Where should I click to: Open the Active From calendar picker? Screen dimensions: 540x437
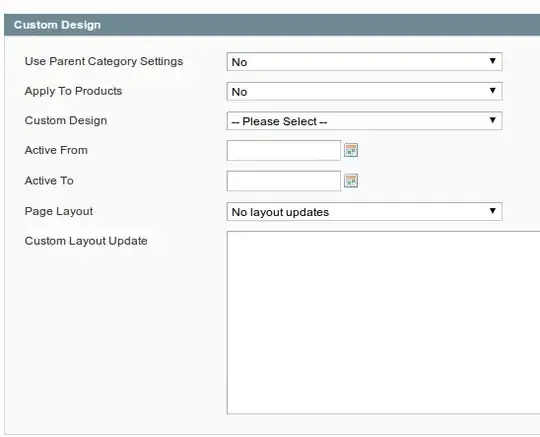351,150
